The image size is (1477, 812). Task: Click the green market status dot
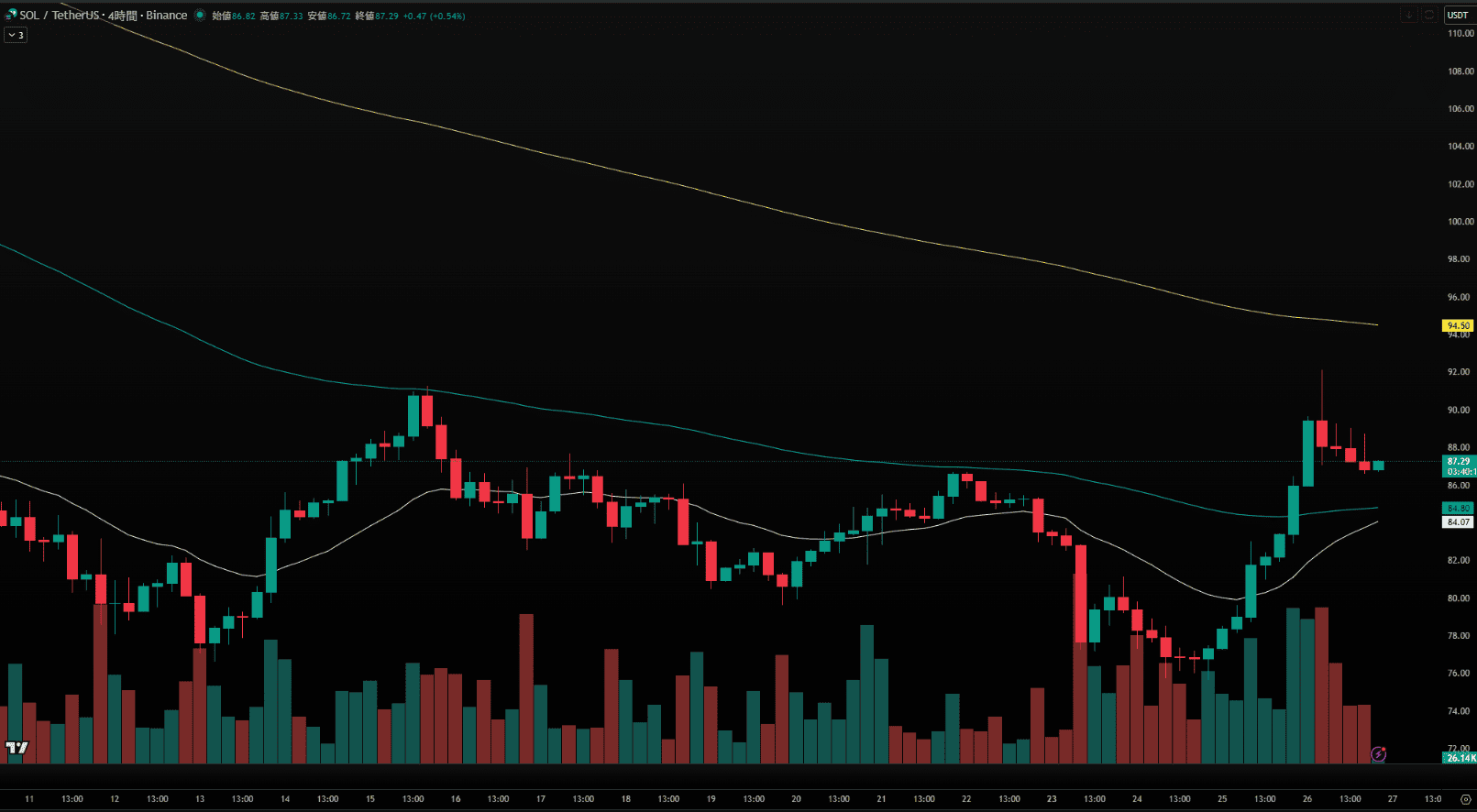[x=200, y=16]
